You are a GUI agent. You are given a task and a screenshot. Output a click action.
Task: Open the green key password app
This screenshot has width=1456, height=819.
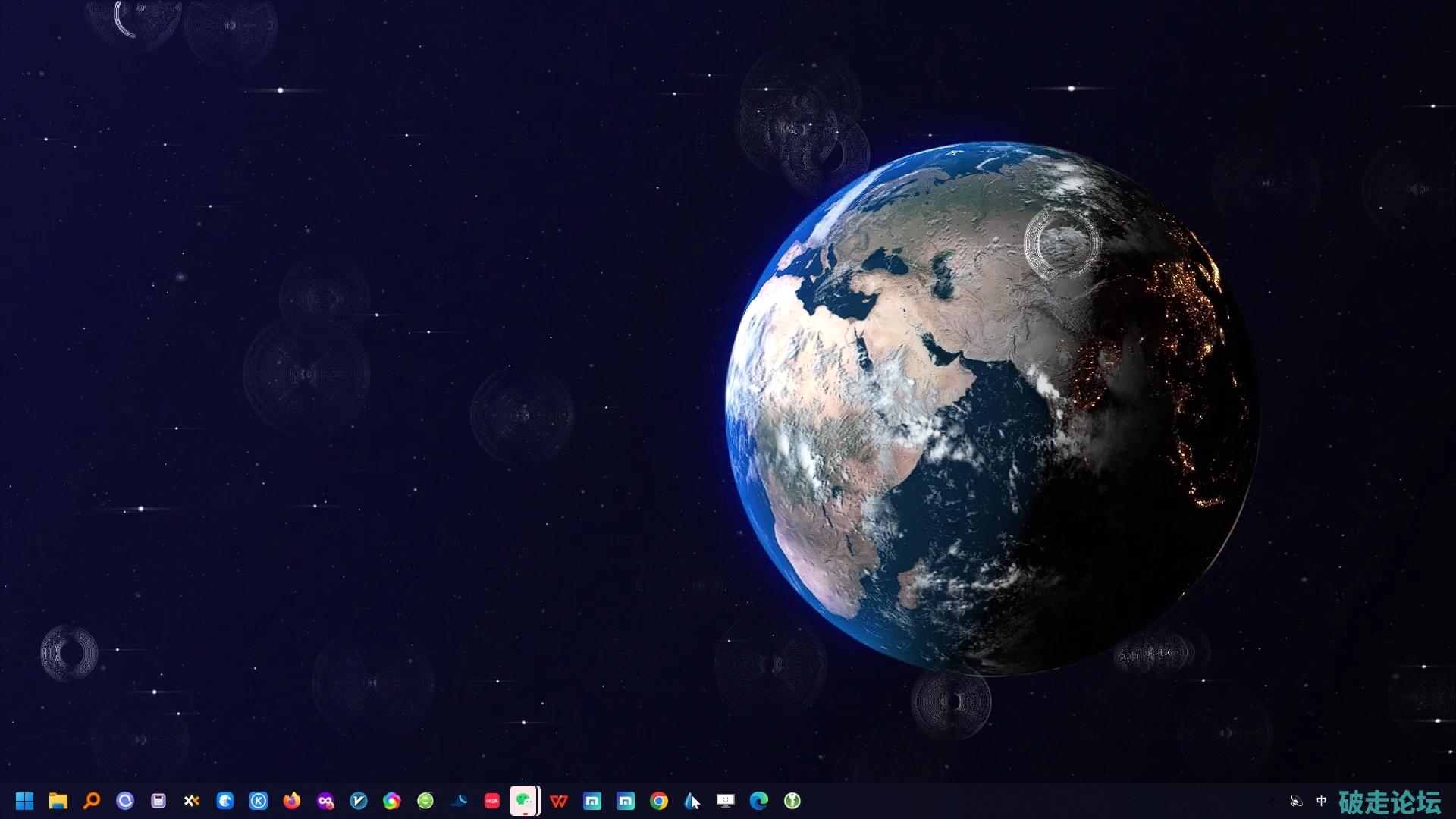click(792, 801)
